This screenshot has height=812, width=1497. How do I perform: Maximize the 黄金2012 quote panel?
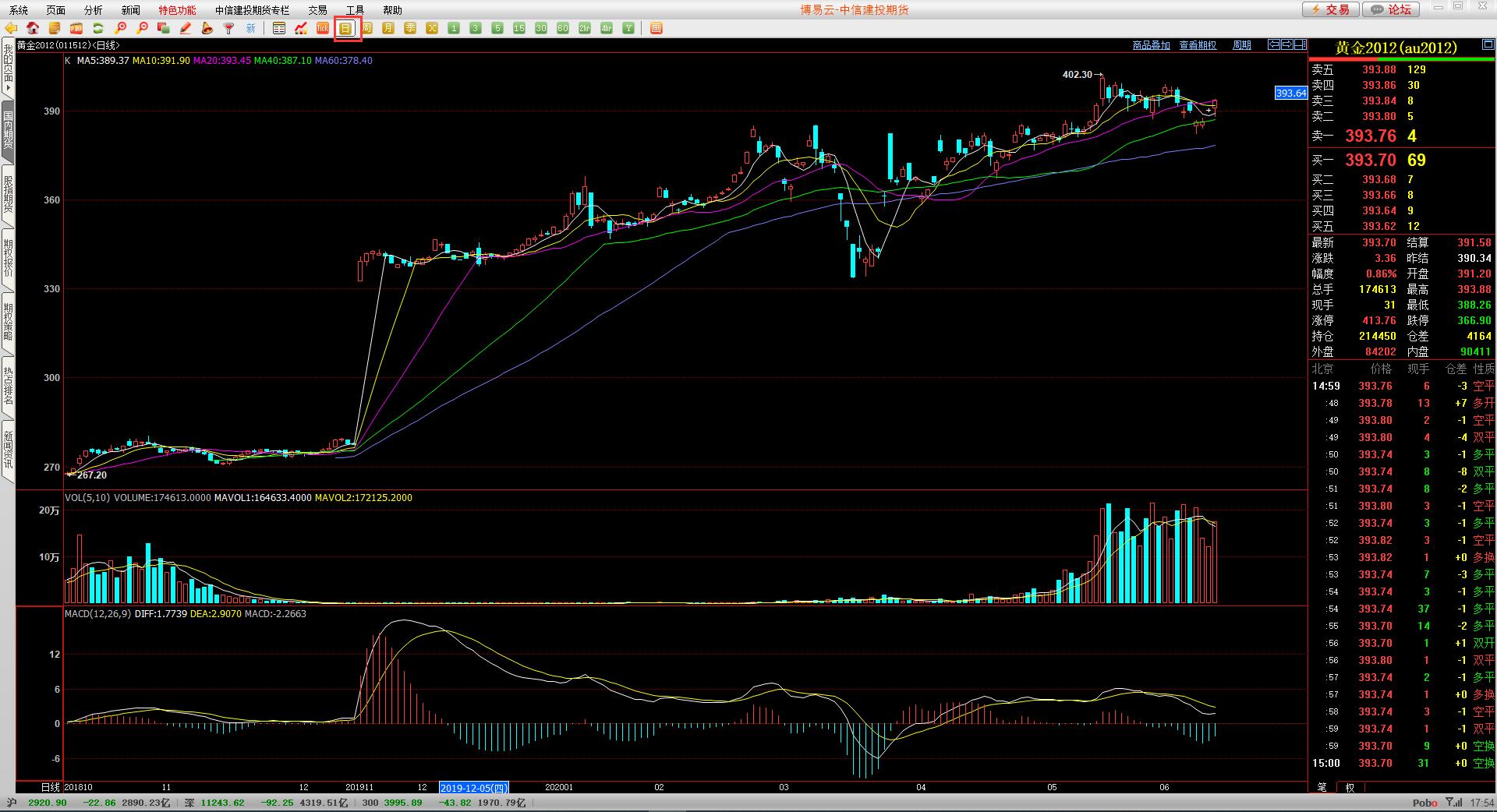pos(1487,47)
